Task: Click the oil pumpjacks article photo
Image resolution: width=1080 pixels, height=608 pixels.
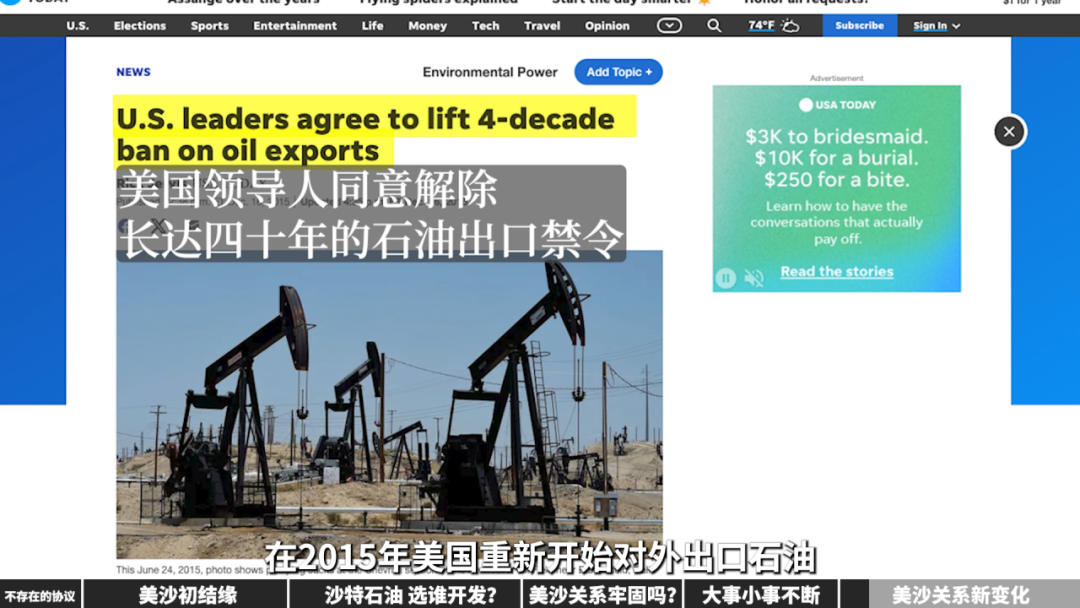Action: 389,405
